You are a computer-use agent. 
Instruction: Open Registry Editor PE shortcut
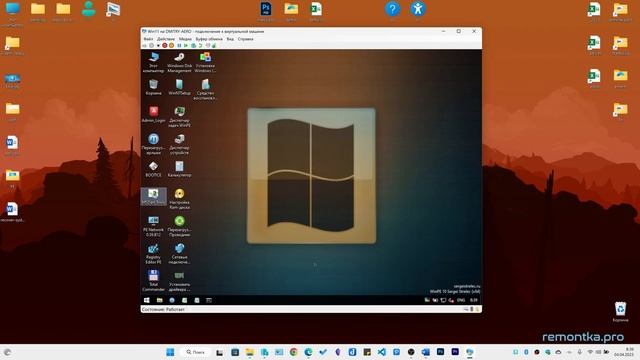coord(153,253)
